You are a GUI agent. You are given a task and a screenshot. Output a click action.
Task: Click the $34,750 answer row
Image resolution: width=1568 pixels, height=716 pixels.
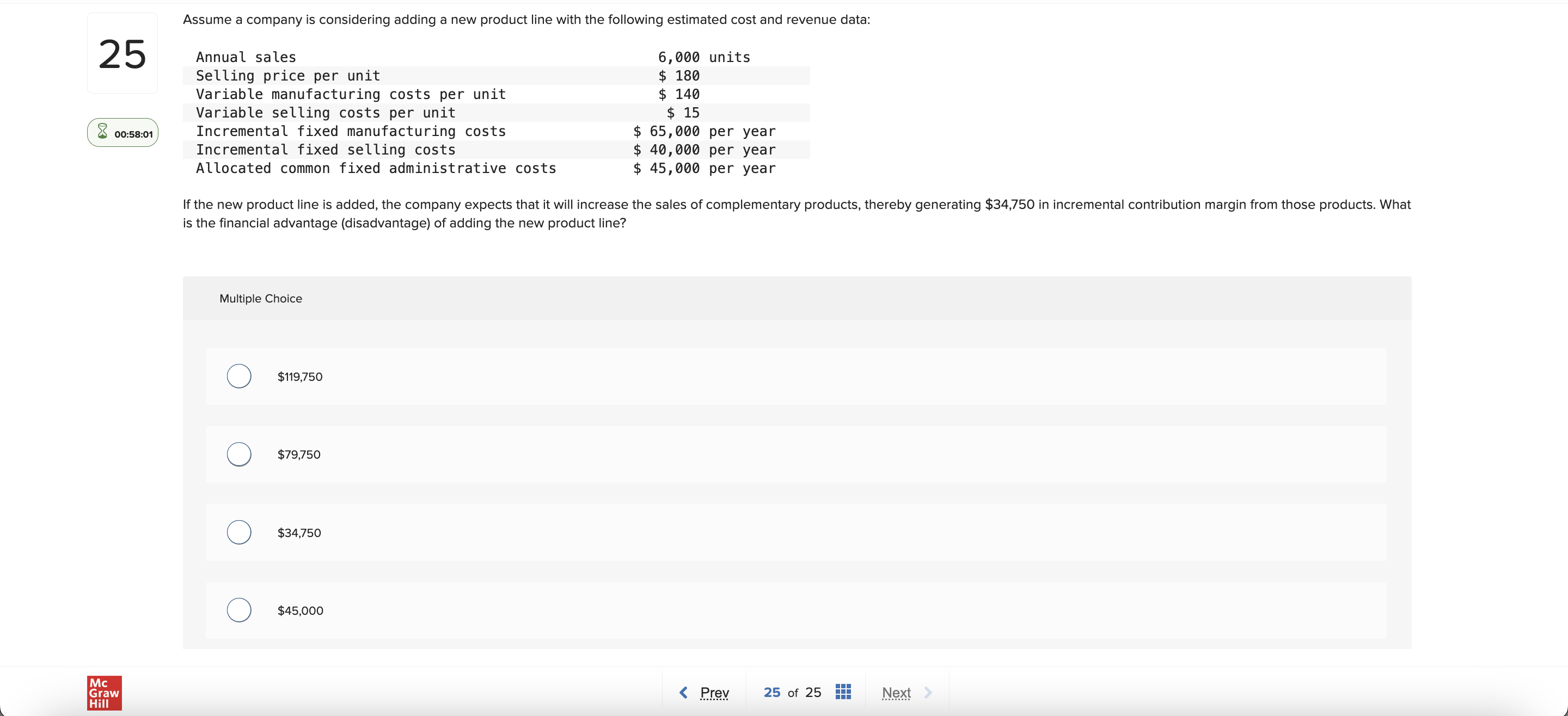point(795,532)
